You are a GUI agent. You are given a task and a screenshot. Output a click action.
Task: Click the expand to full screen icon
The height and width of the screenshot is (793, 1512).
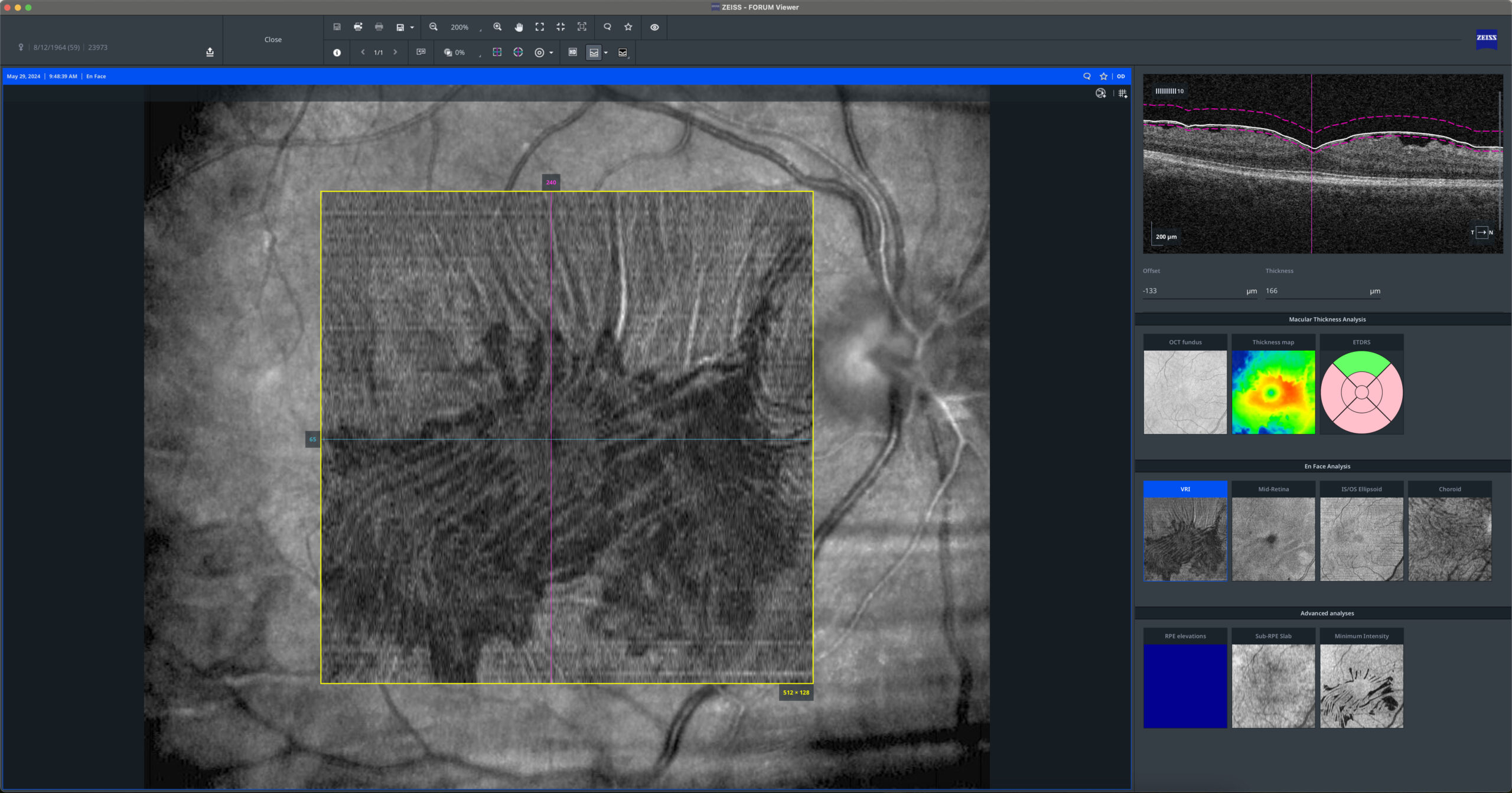pos(540,27)
